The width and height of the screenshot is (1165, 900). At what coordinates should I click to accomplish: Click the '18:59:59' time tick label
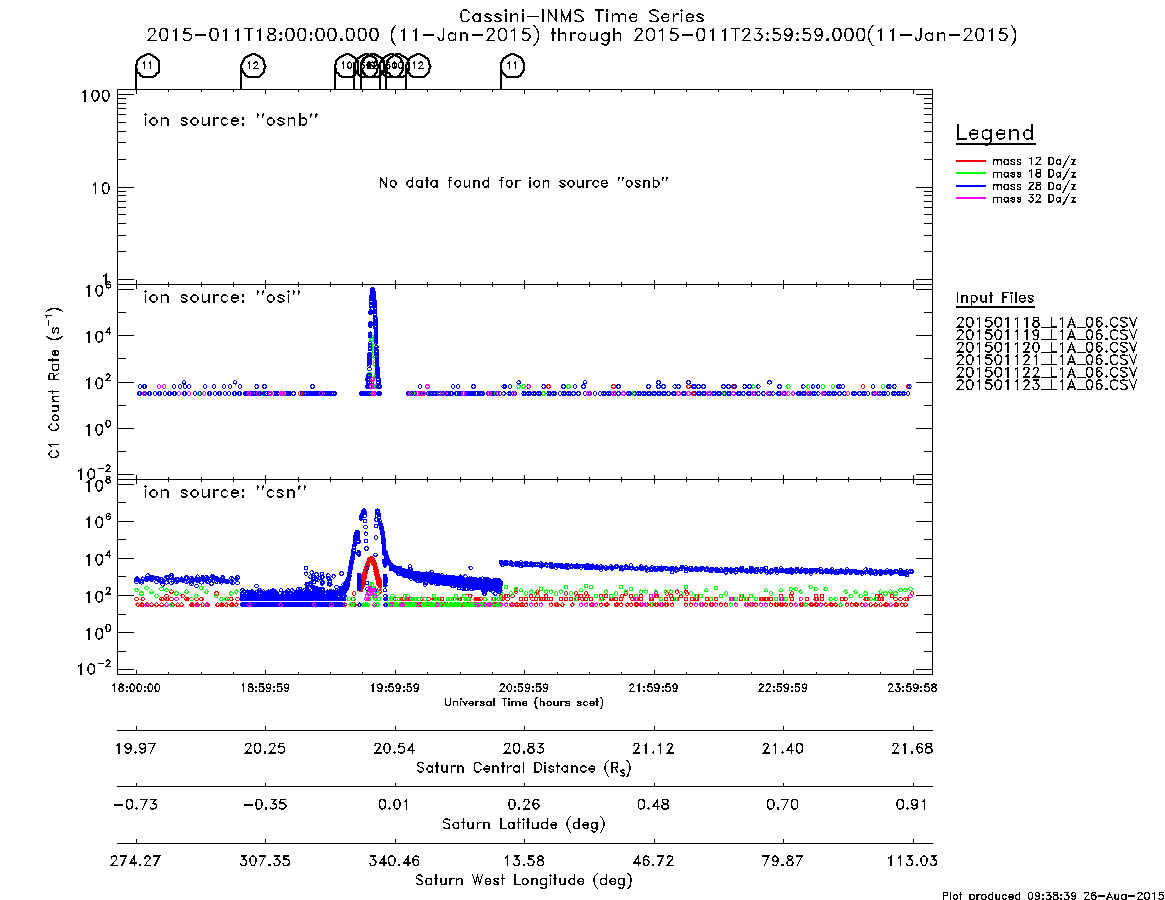265,688
